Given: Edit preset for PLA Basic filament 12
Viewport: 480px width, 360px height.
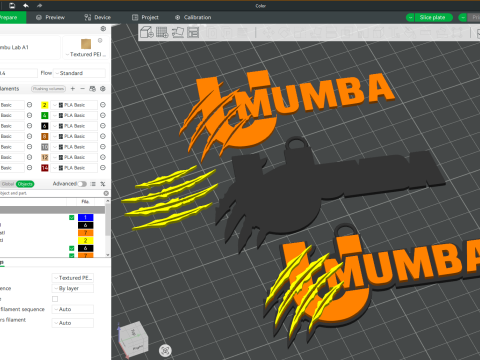Looking at the screenshot, I should pyautogui.click(x=103, y=157).
